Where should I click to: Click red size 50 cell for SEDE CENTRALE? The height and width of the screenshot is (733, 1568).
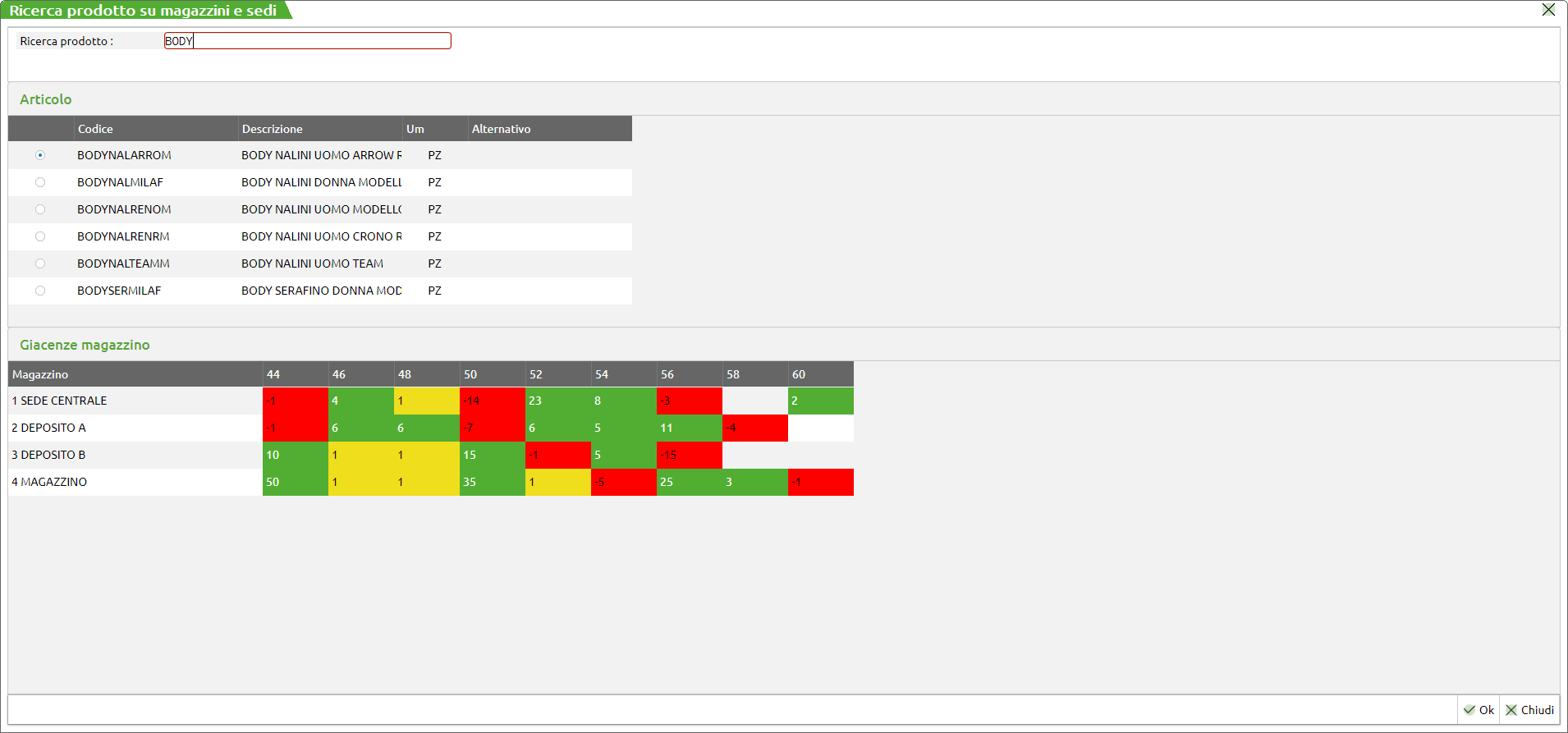click(492, 401)
